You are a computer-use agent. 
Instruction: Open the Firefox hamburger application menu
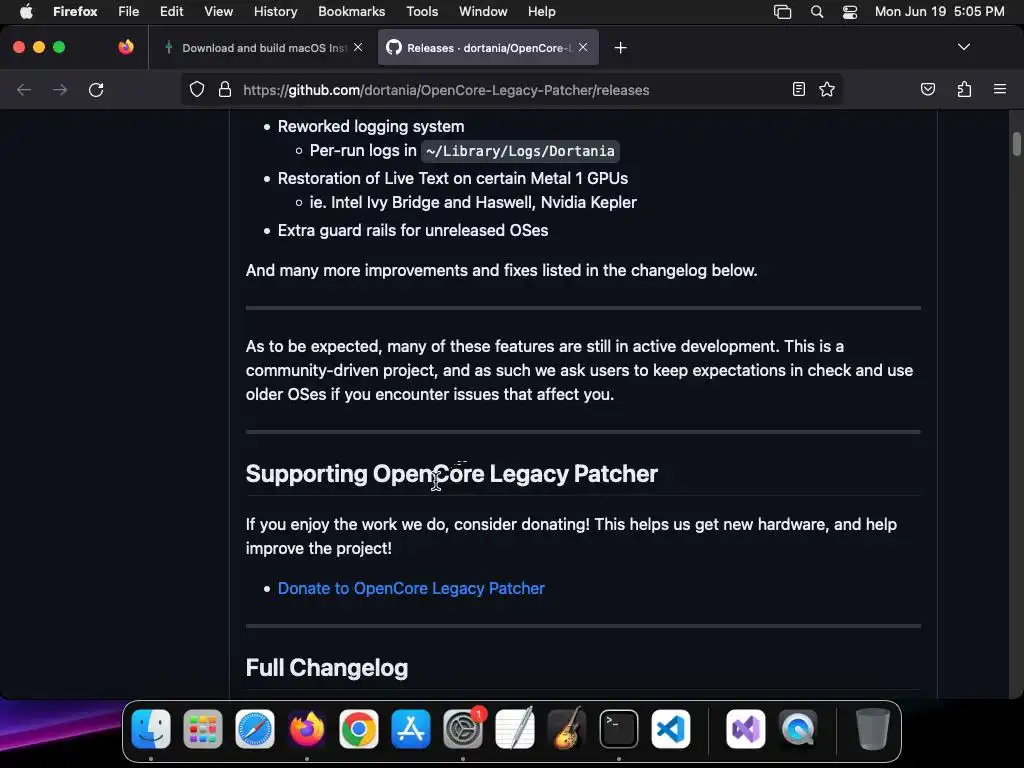1000,89
